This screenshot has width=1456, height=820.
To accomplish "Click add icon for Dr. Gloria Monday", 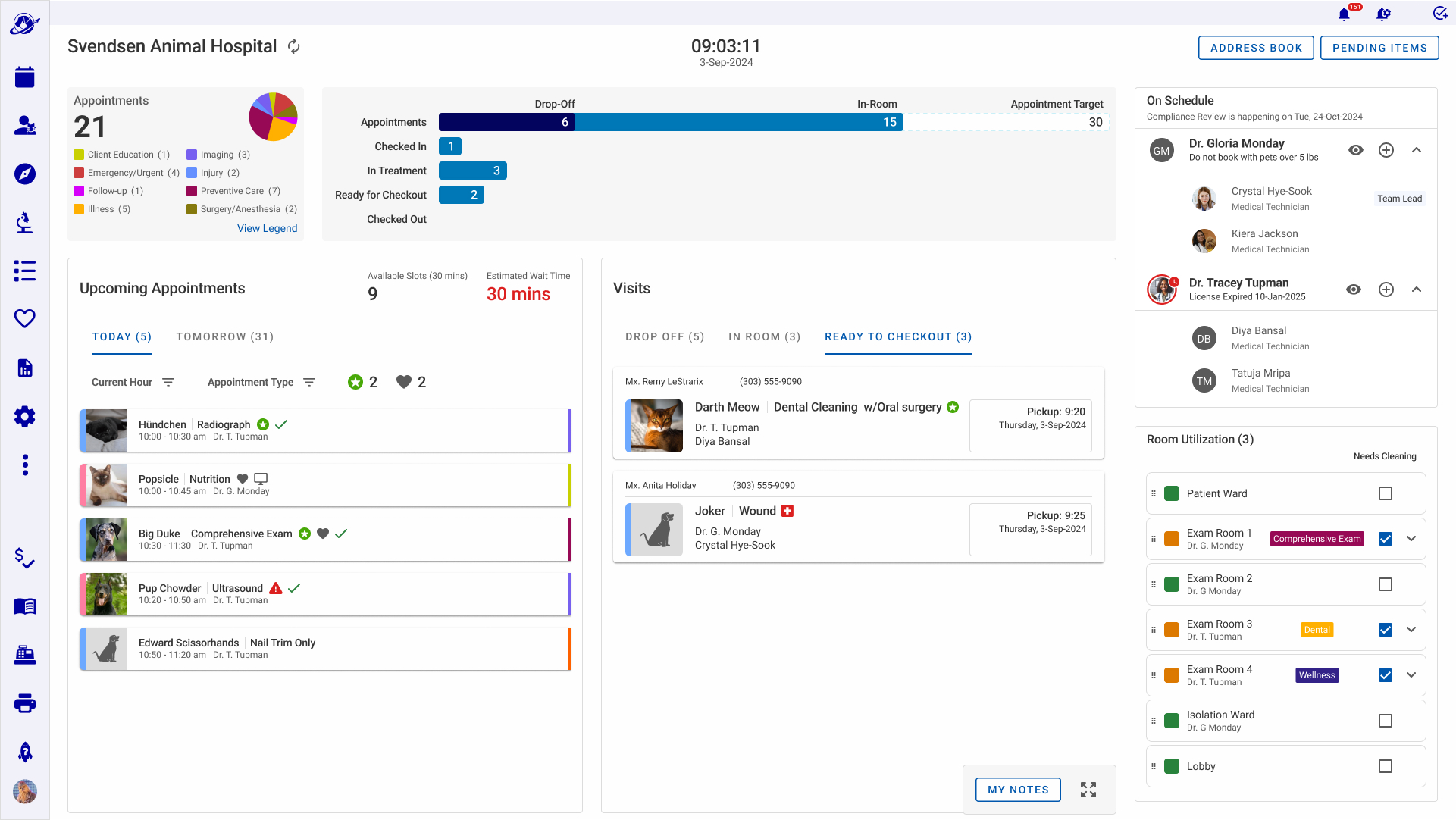I will click(1386, 150).
